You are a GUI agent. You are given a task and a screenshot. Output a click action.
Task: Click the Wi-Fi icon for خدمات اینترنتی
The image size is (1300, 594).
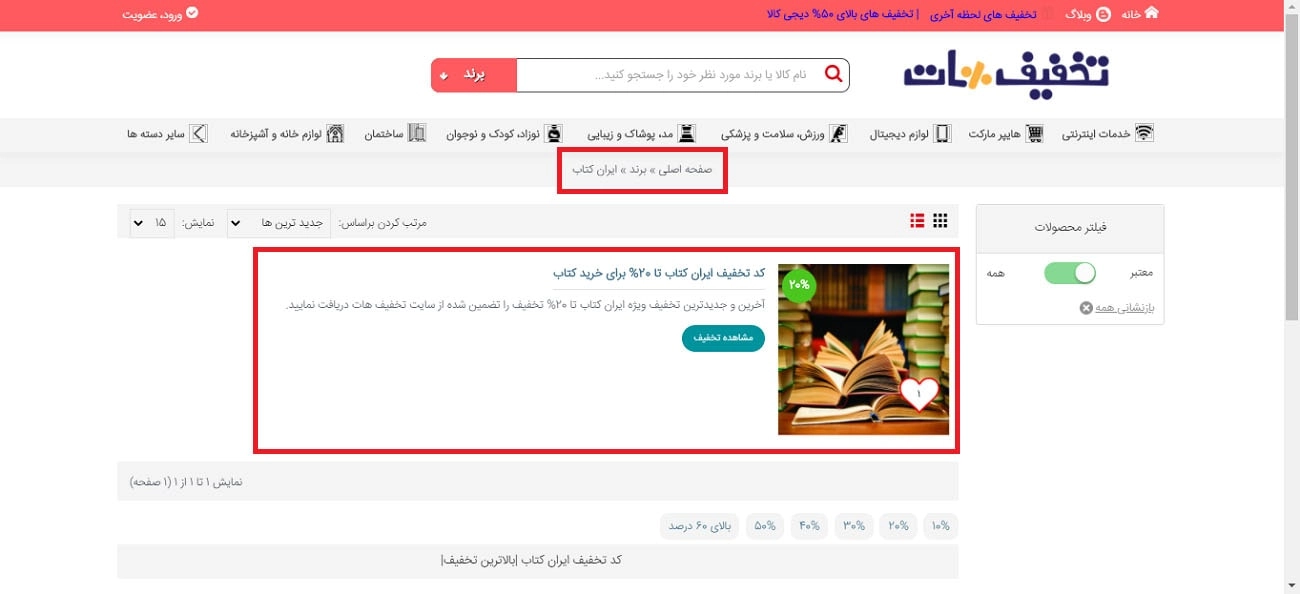click(x=1144, y=134)
